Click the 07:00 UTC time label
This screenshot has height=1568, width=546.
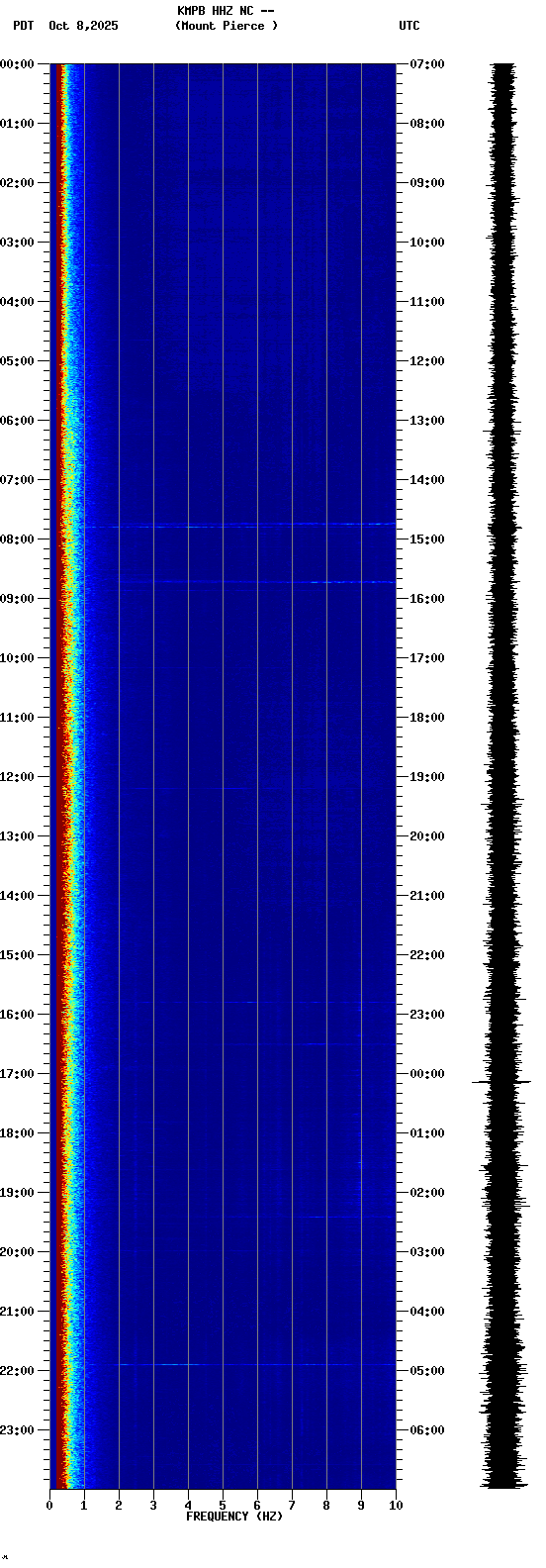coord(427,64)
